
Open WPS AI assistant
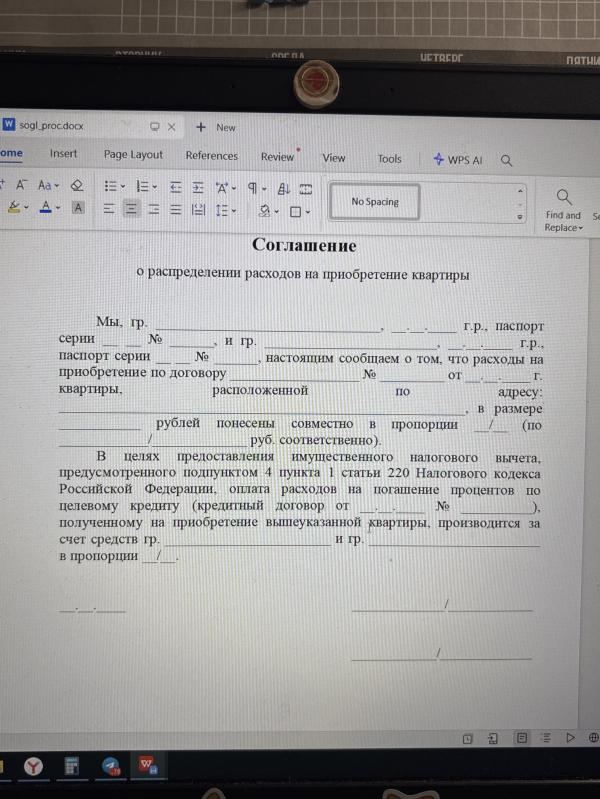[458, 159]
